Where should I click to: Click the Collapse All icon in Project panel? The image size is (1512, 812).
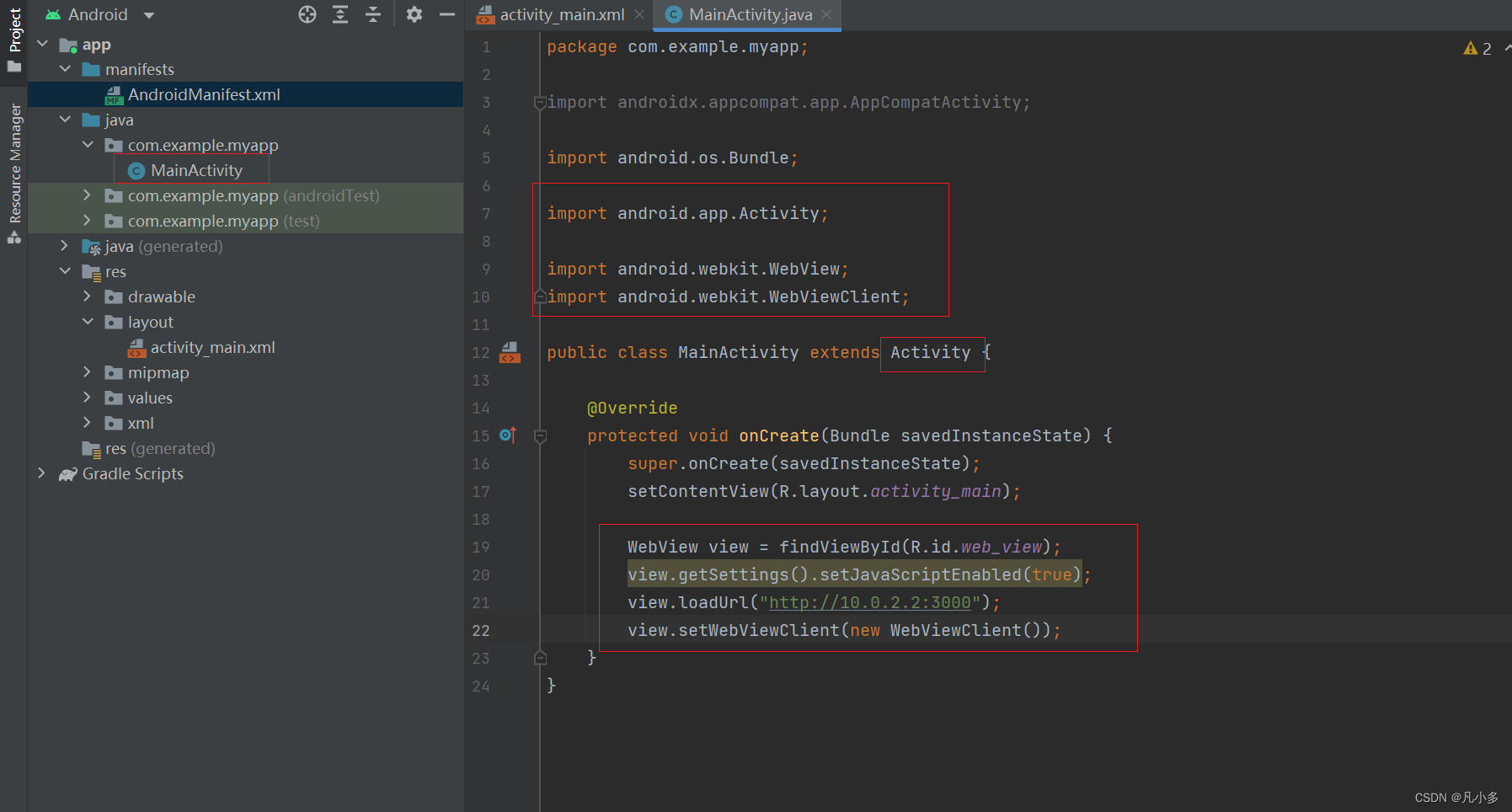pyautogui.click(x=373, y=14)
